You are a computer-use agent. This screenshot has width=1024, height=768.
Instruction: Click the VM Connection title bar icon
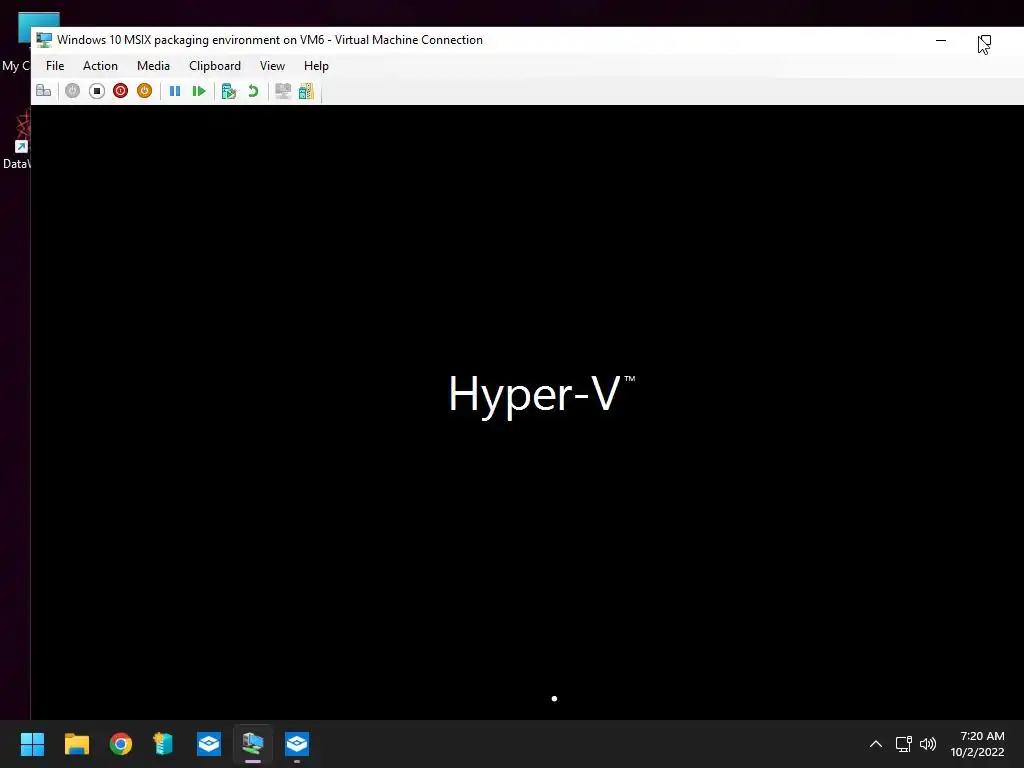click(44, 40)
